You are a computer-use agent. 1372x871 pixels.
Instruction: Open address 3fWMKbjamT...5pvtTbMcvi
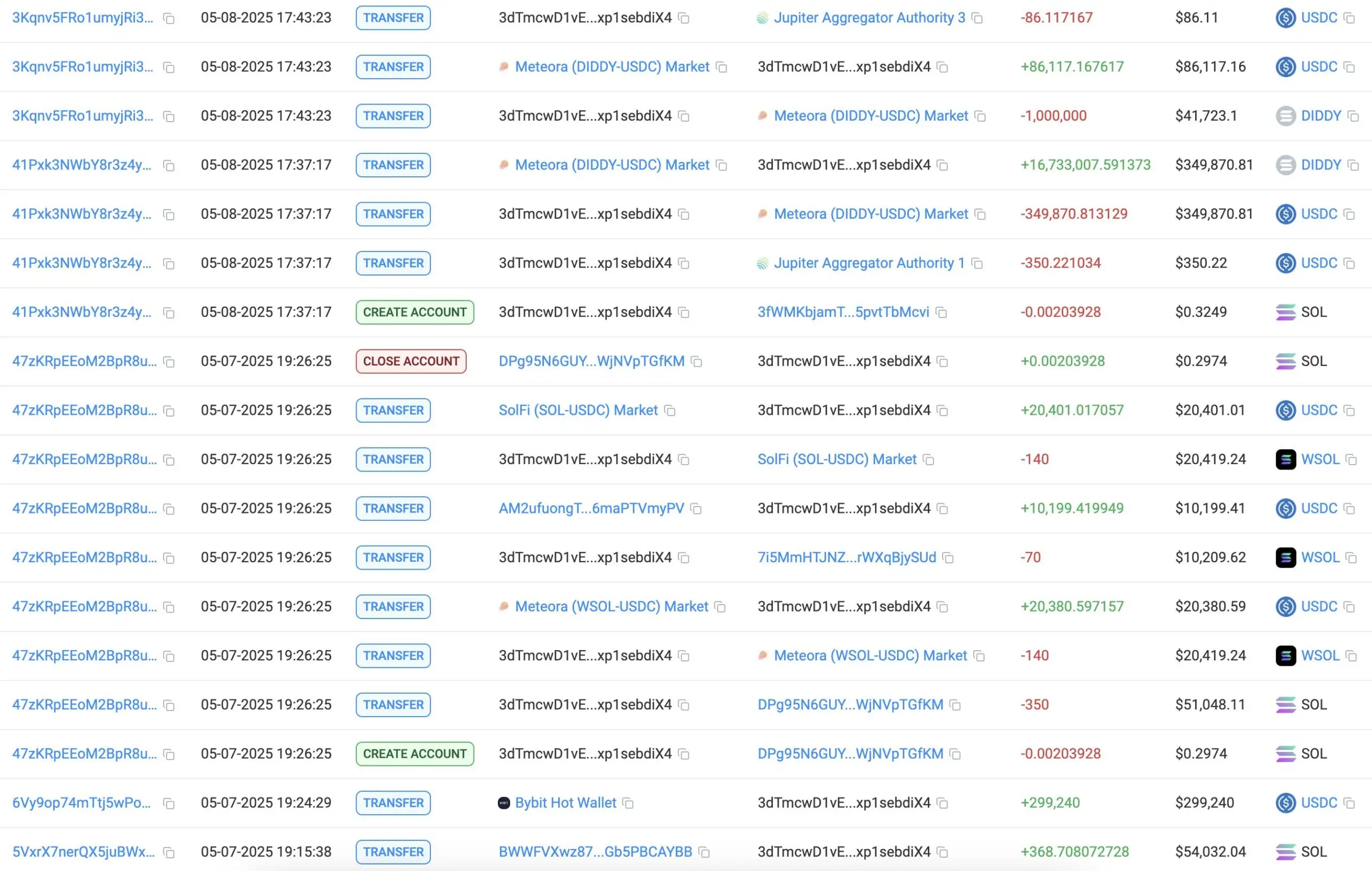pyautogui.click(x=843, y=311)
